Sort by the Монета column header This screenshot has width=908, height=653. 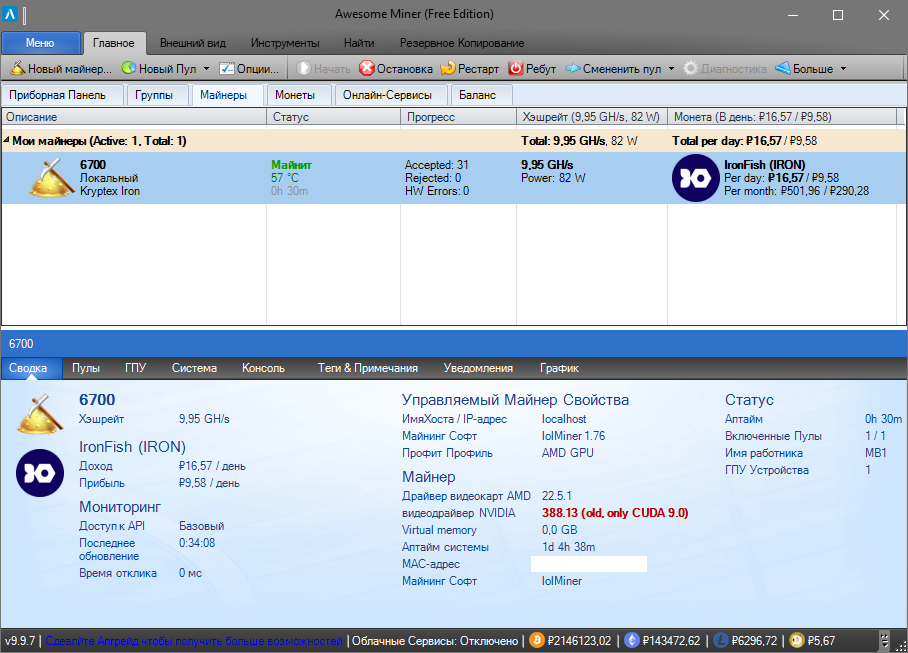(782, 117)
